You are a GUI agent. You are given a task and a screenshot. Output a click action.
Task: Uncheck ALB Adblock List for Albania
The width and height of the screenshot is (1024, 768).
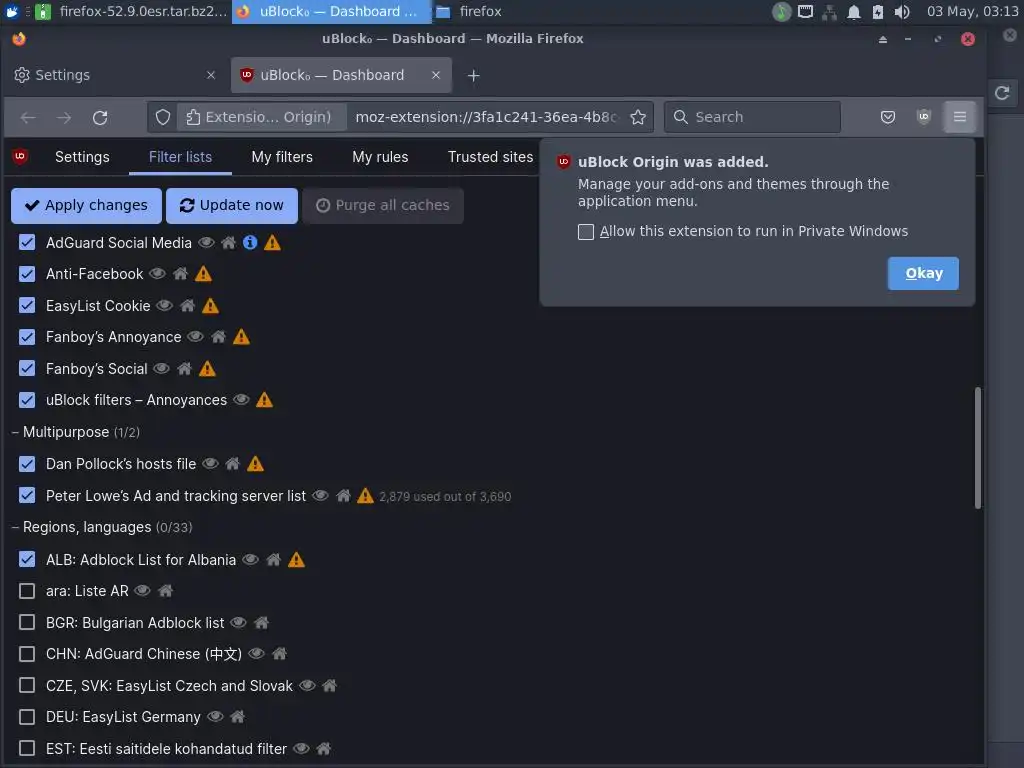(27, 559)
